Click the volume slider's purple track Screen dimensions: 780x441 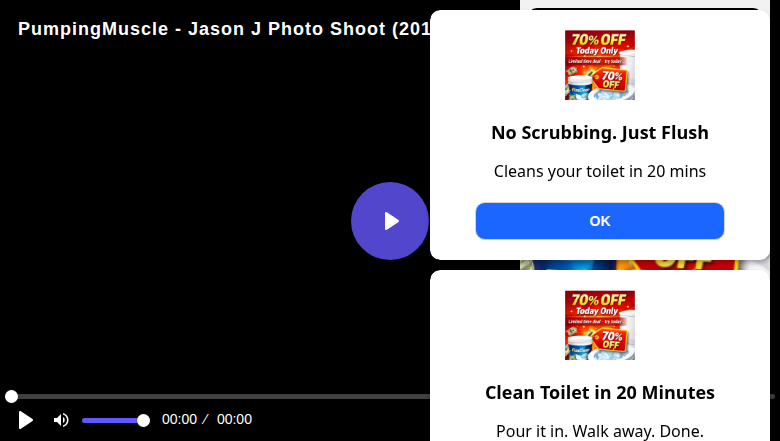[x=113, y=421]
